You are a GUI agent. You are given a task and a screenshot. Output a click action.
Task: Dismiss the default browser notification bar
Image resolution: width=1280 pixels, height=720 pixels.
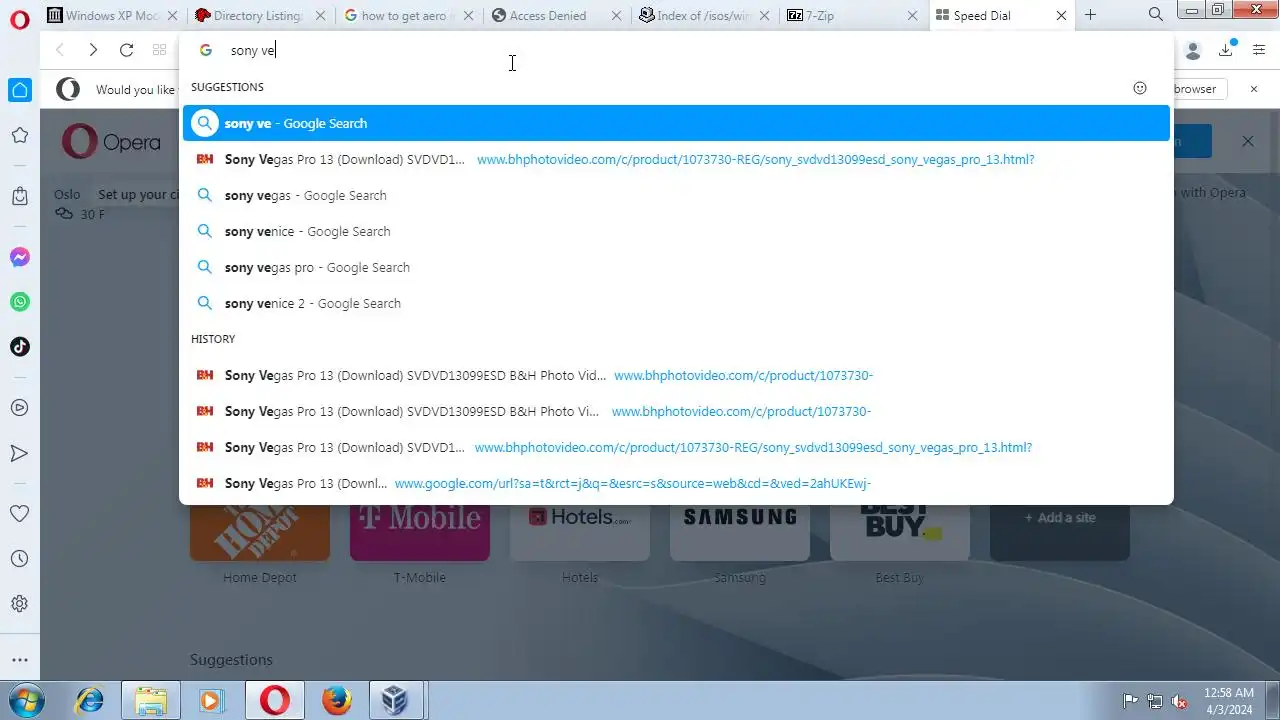point(1254,89)
